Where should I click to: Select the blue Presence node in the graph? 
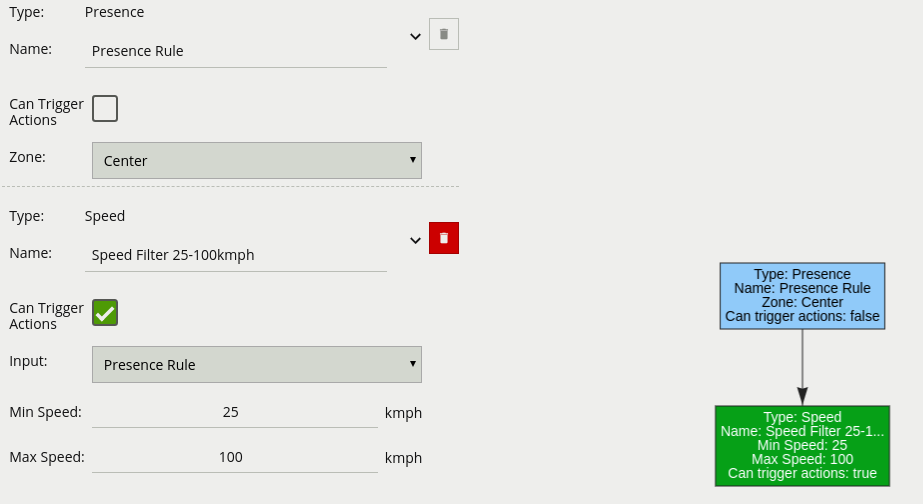click(802, 296)
